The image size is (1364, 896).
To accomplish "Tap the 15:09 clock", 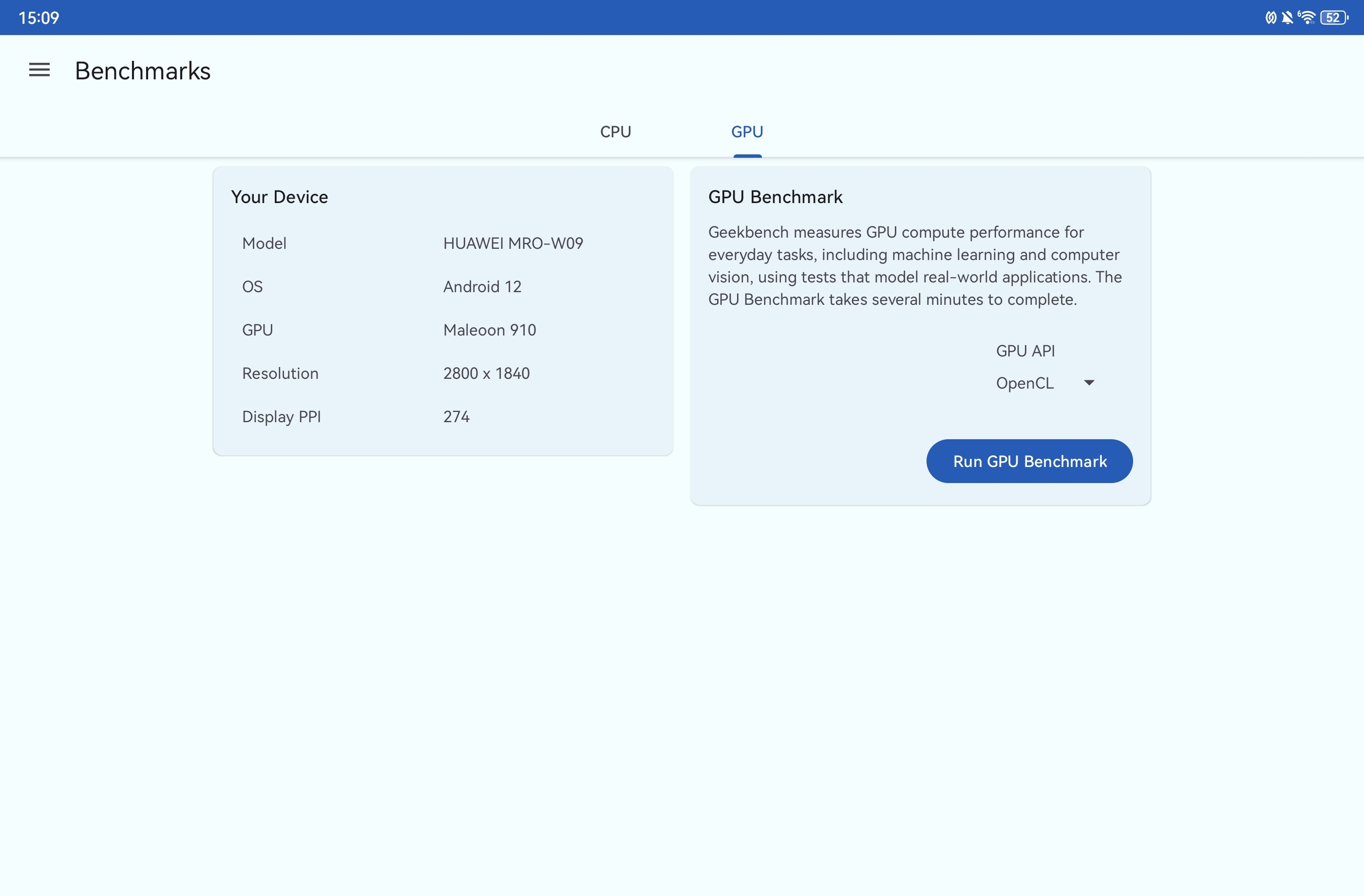I will pos(39,18).
